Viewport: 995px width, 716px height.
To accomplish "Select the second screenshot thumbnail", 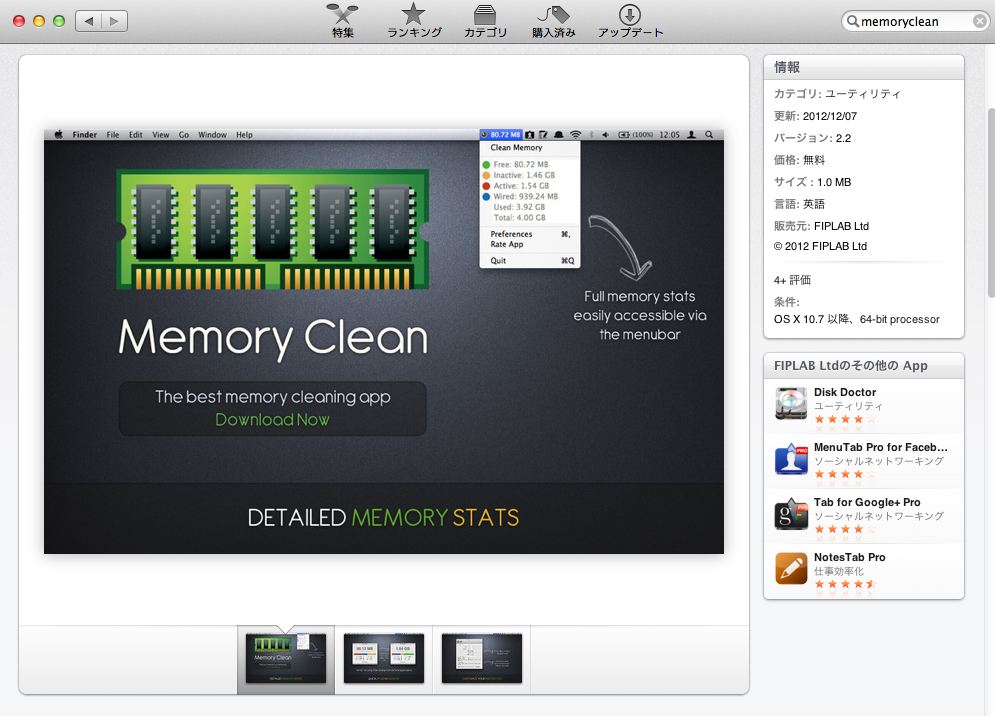I will 384,658.
